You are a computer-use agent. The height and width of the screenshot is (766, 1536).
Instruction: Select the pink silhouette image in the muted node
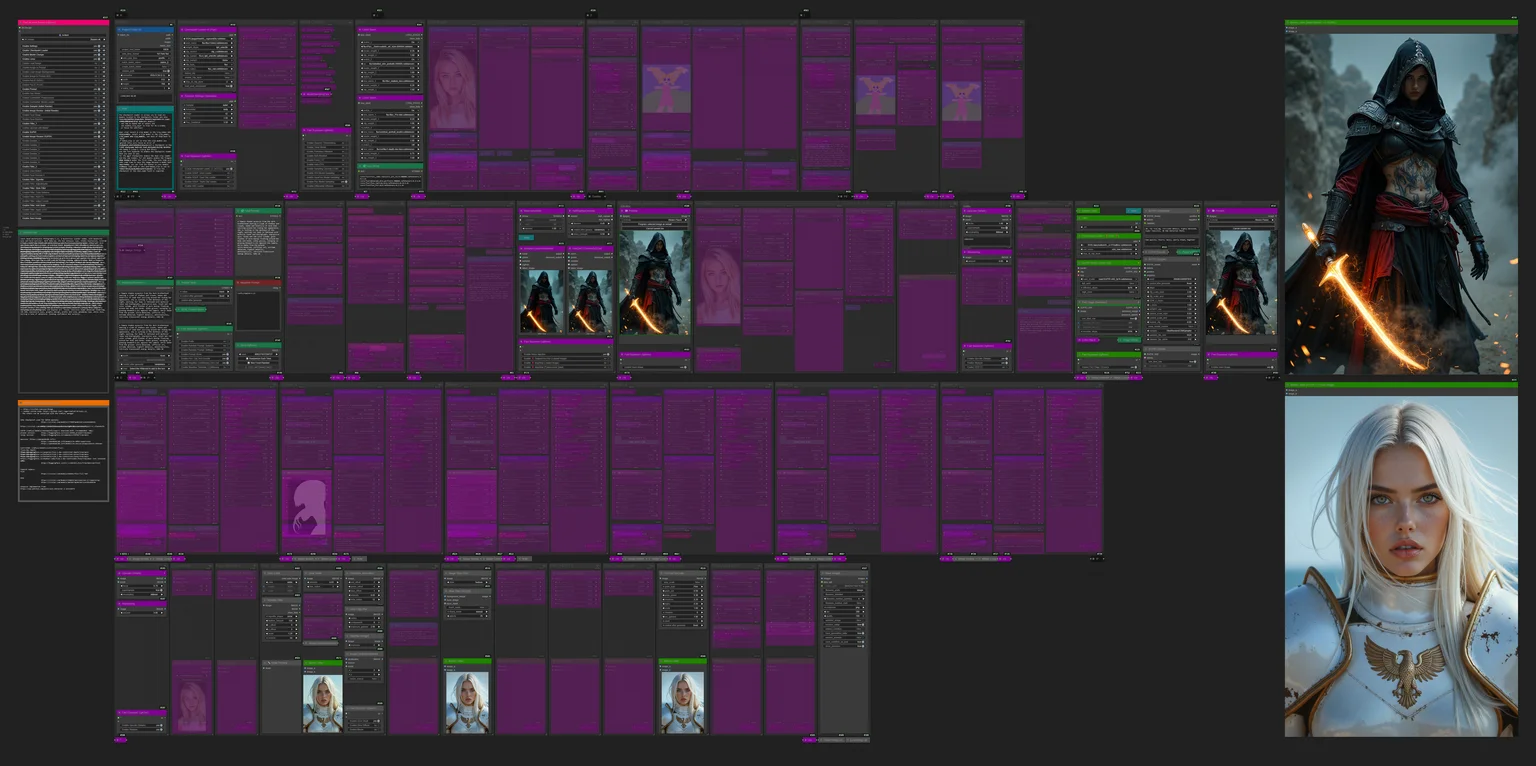pyautogui.click(x=307, y=508)
